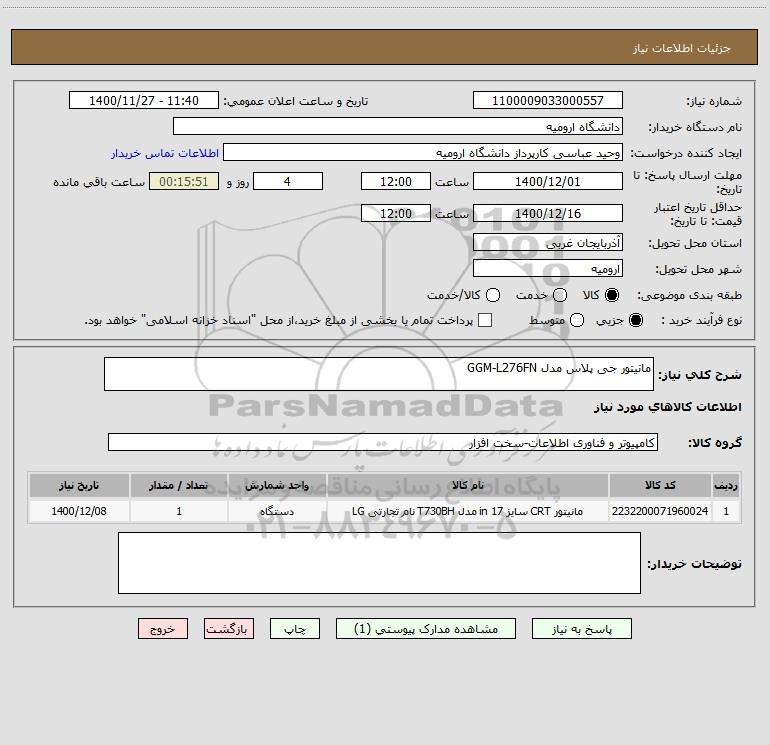The image size is (770, 745).
Task: Click the response deadline time 12:00 field
Action: 396,181
